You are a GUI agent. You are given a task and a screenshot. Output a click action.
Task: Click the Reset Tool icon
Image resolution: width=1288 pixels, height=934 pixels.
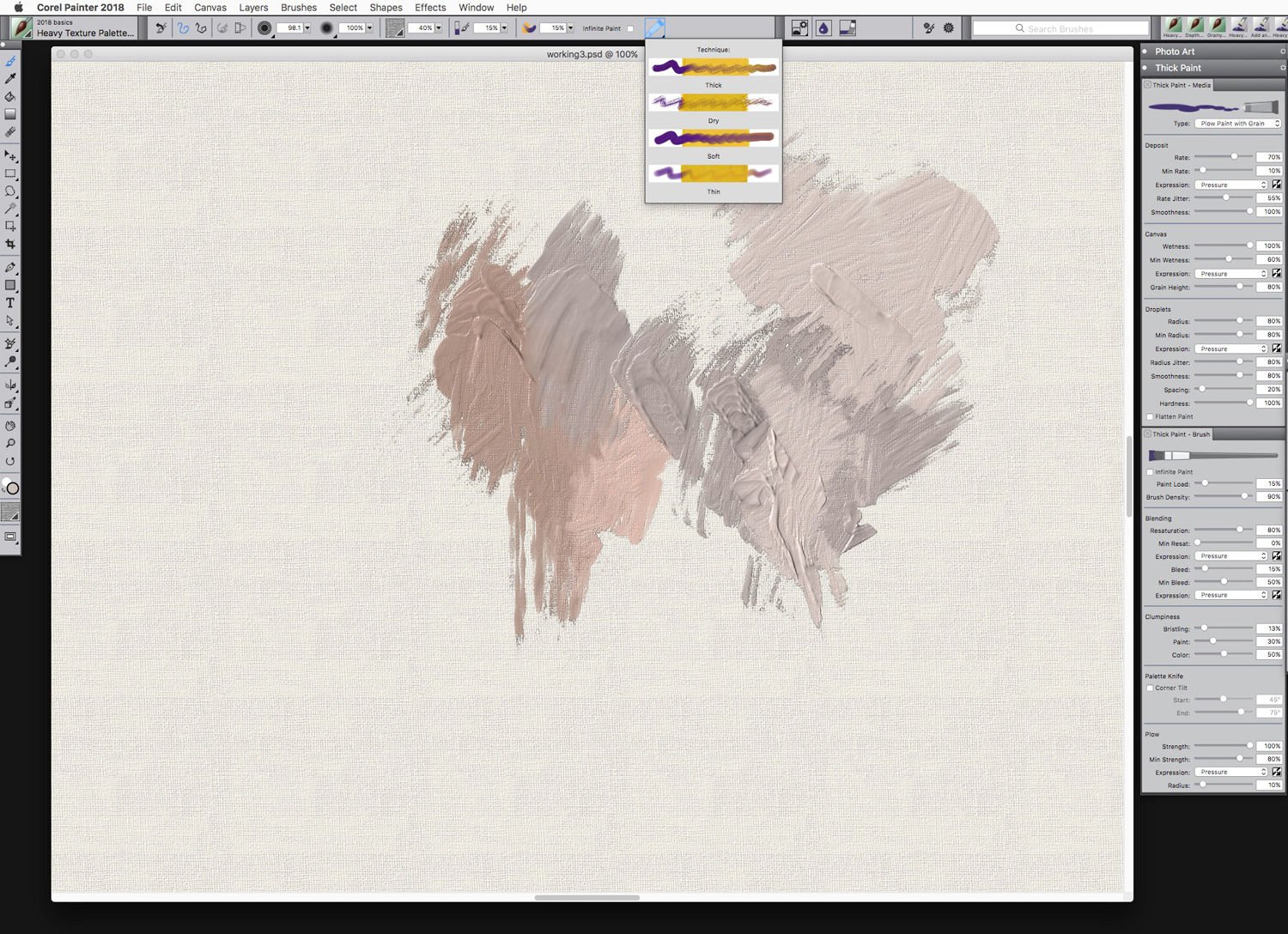tap(161, 28)
